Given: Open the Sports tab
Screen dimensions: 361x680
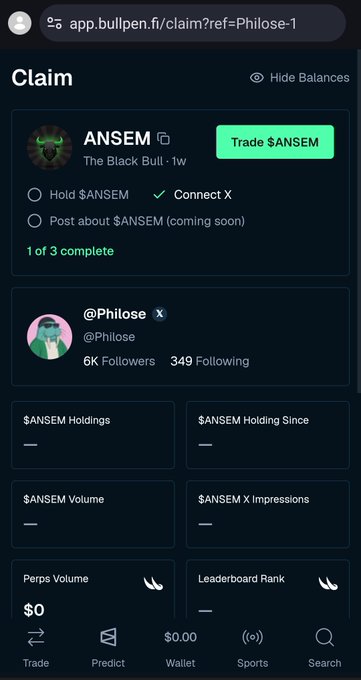Looking at the screenshot, I should pos(253,647).
